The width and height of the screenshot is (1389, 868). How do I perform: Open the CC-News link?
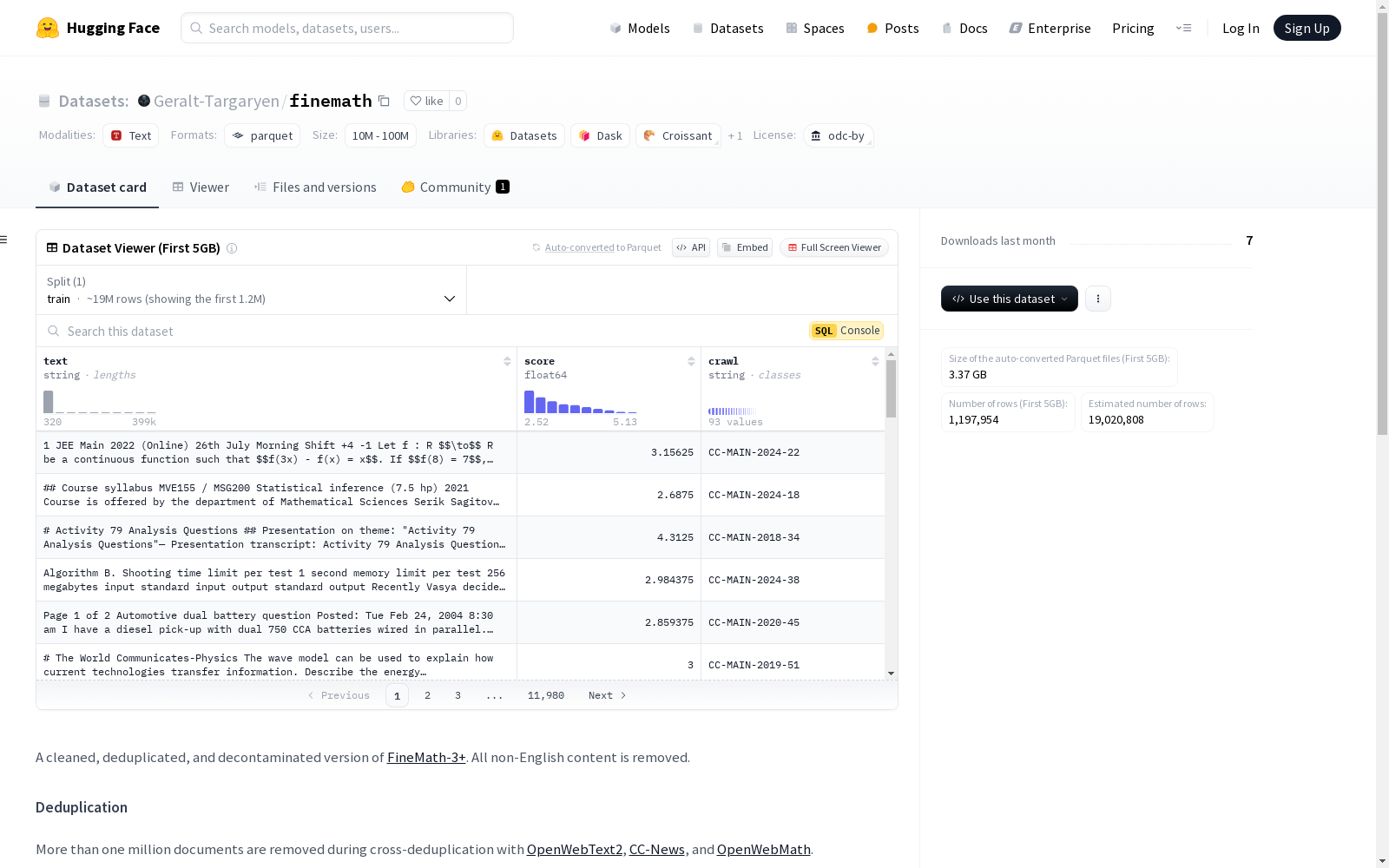coord(657,849)
